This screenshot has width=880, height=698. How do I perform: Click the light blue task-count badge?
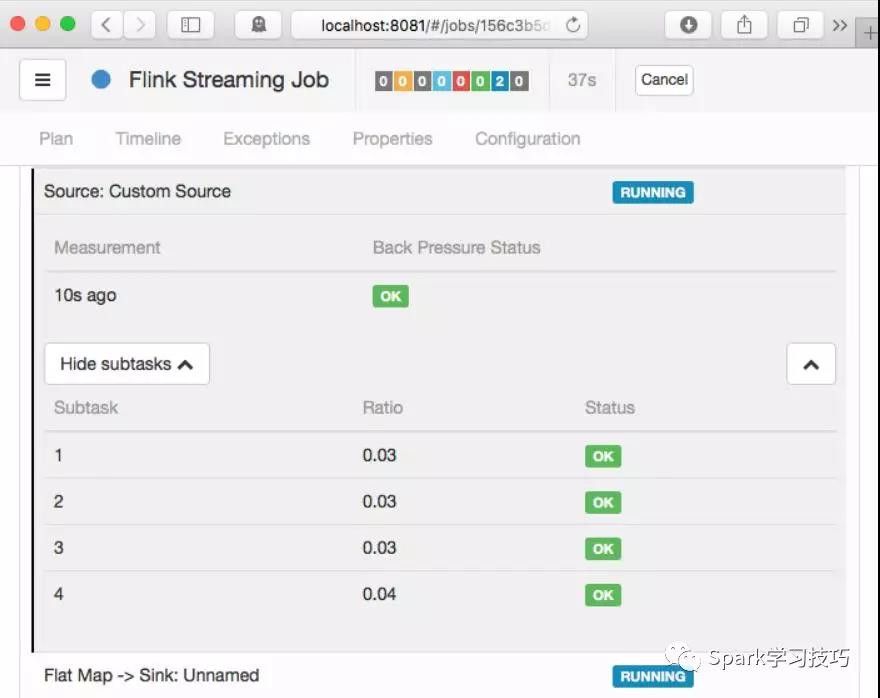coord(441,81)
